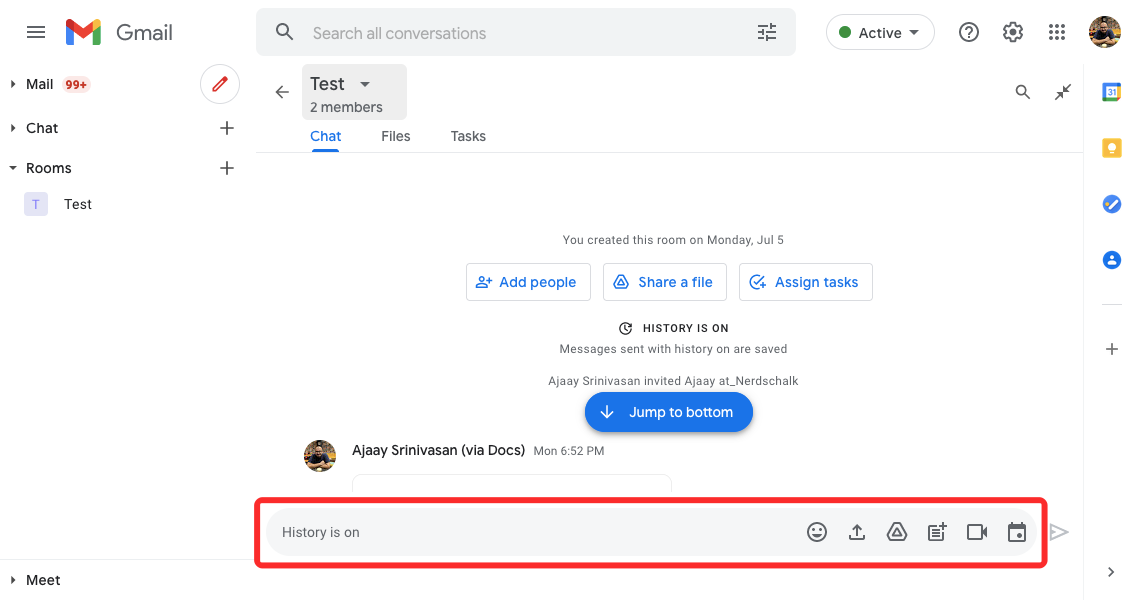The image size is (1139, 600).
Task: Click the calendar invite icon in composer
Action: [1017, 532]
